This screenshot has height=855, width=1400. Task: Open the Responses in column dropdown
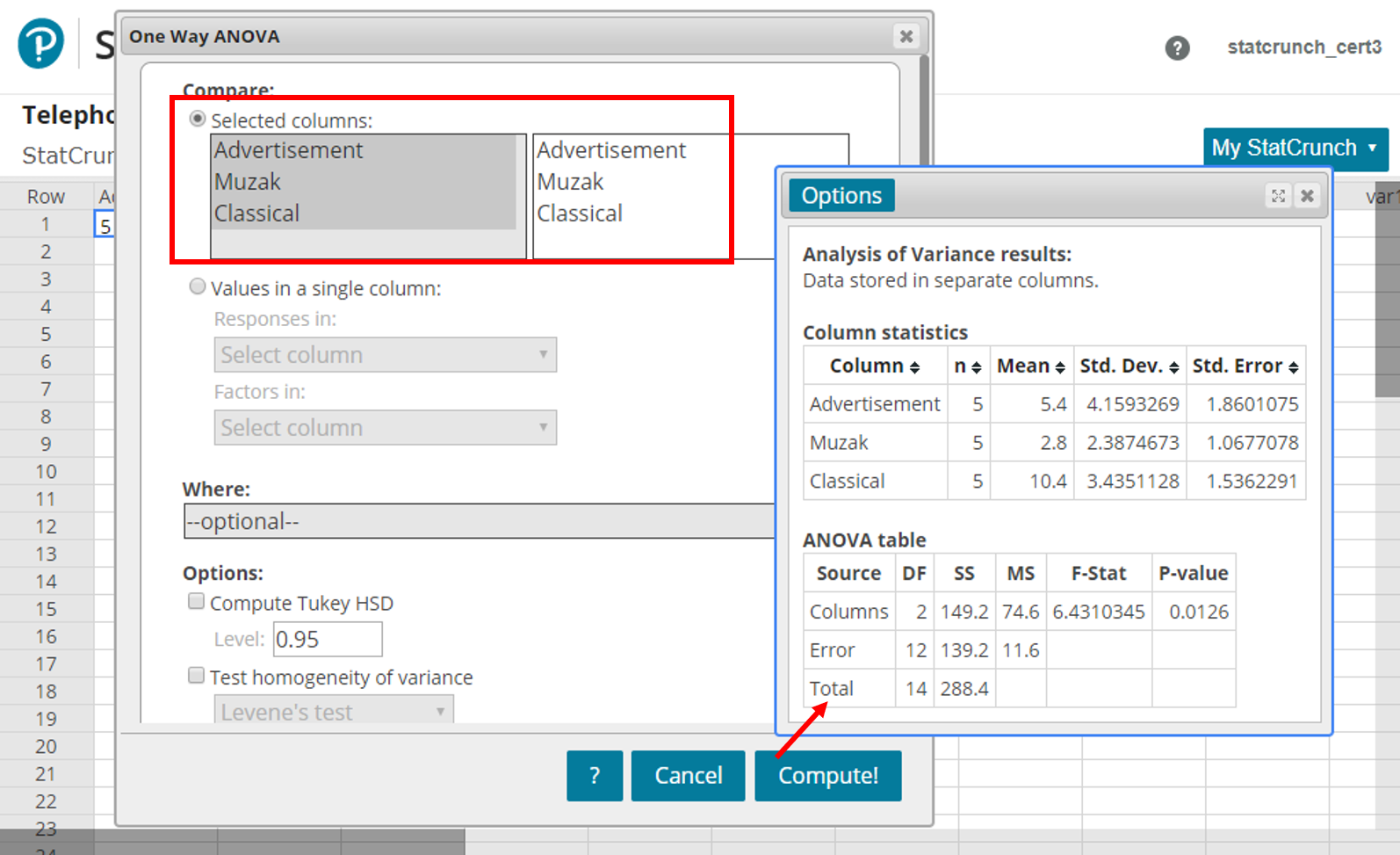coord(385,355)
